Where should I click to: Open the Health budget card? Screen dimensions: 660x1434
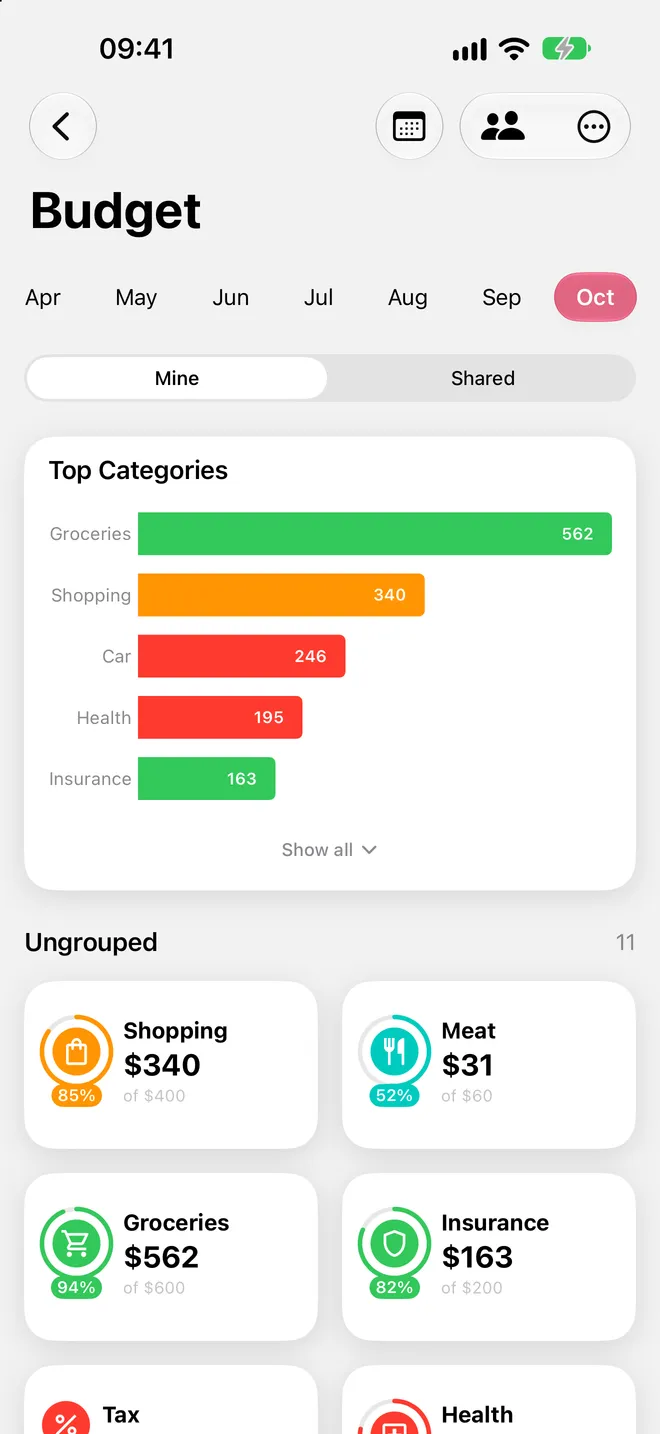489,1400
